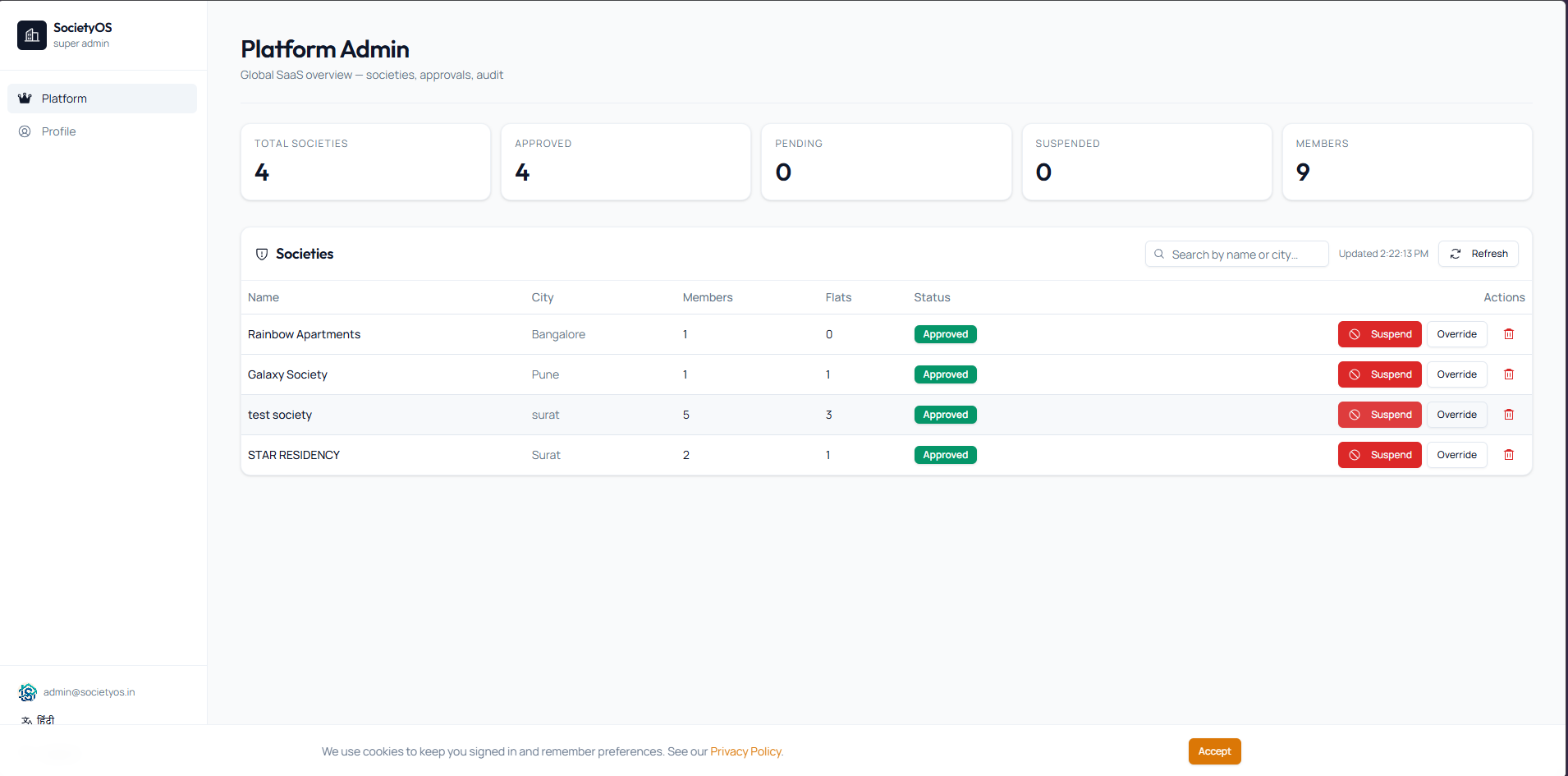Click the Name column header
This screenshot has width=1568, height=776.
tap(264, 297)
